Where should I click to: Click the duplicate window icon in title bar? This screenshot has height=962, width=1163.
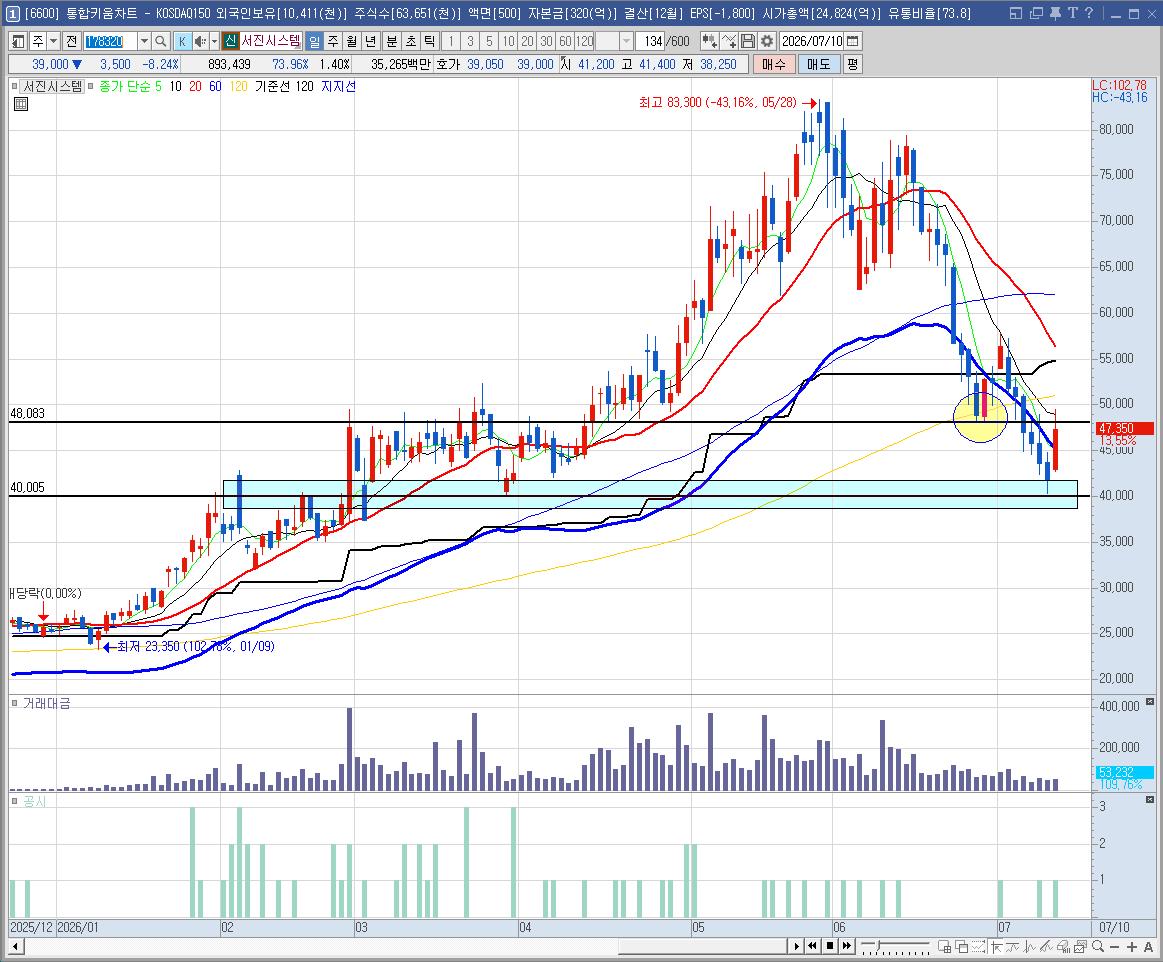[x=1036, y=13]
